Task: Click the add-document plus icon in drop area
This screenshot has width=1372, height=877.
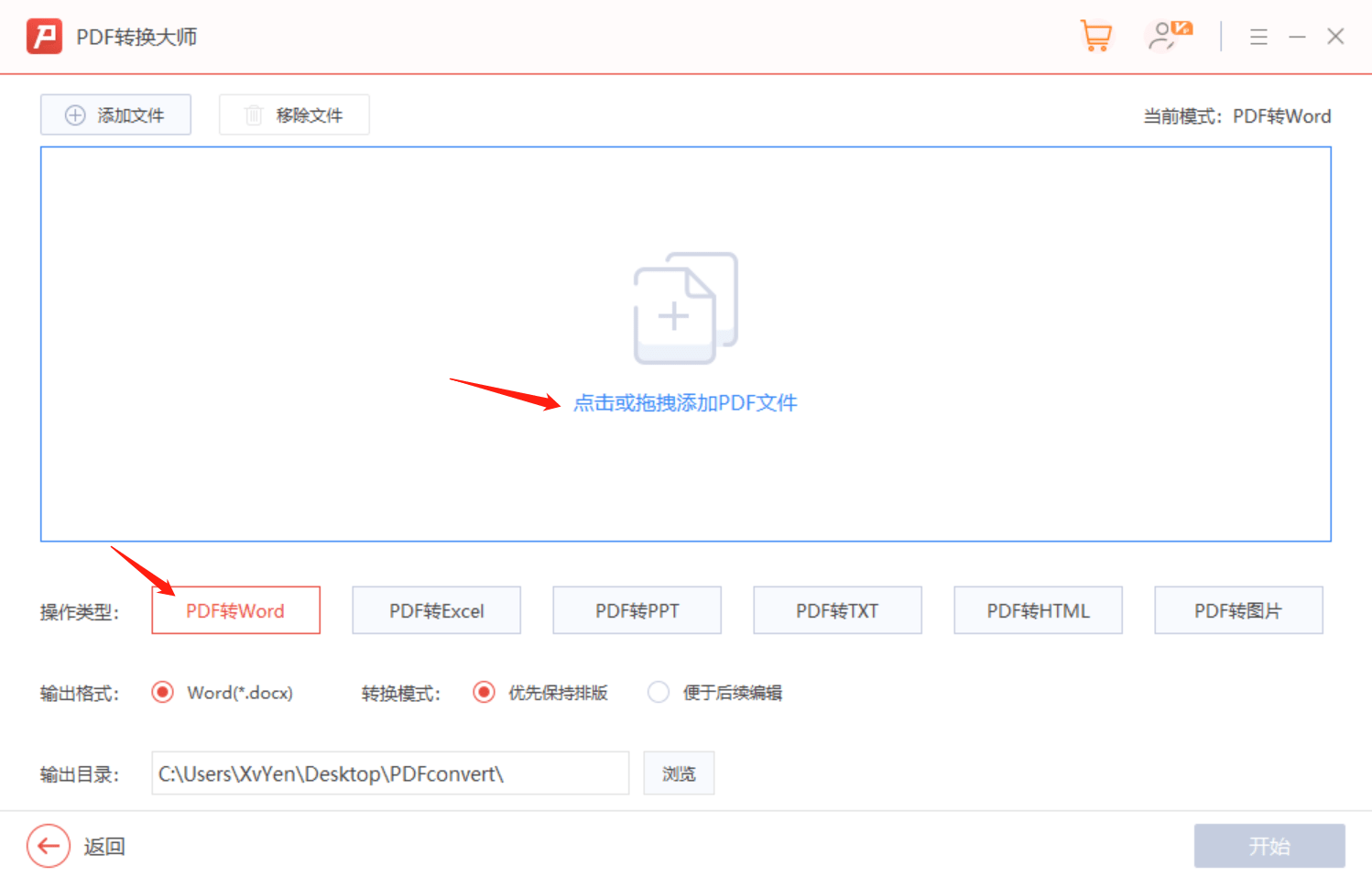Action: point(685,309)
